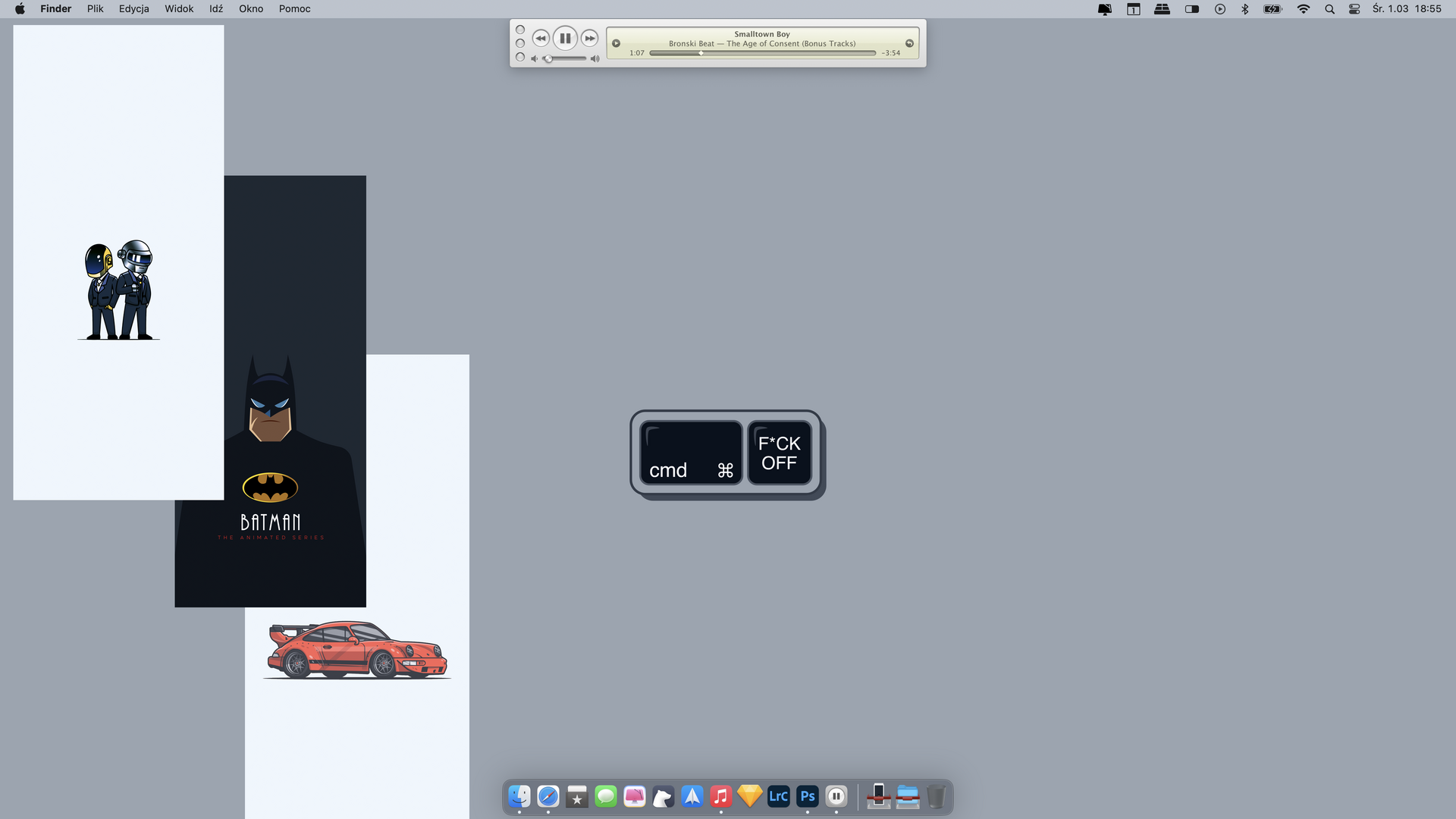Click the Smalltown Boy playback progress bar

tap(762, 53)
